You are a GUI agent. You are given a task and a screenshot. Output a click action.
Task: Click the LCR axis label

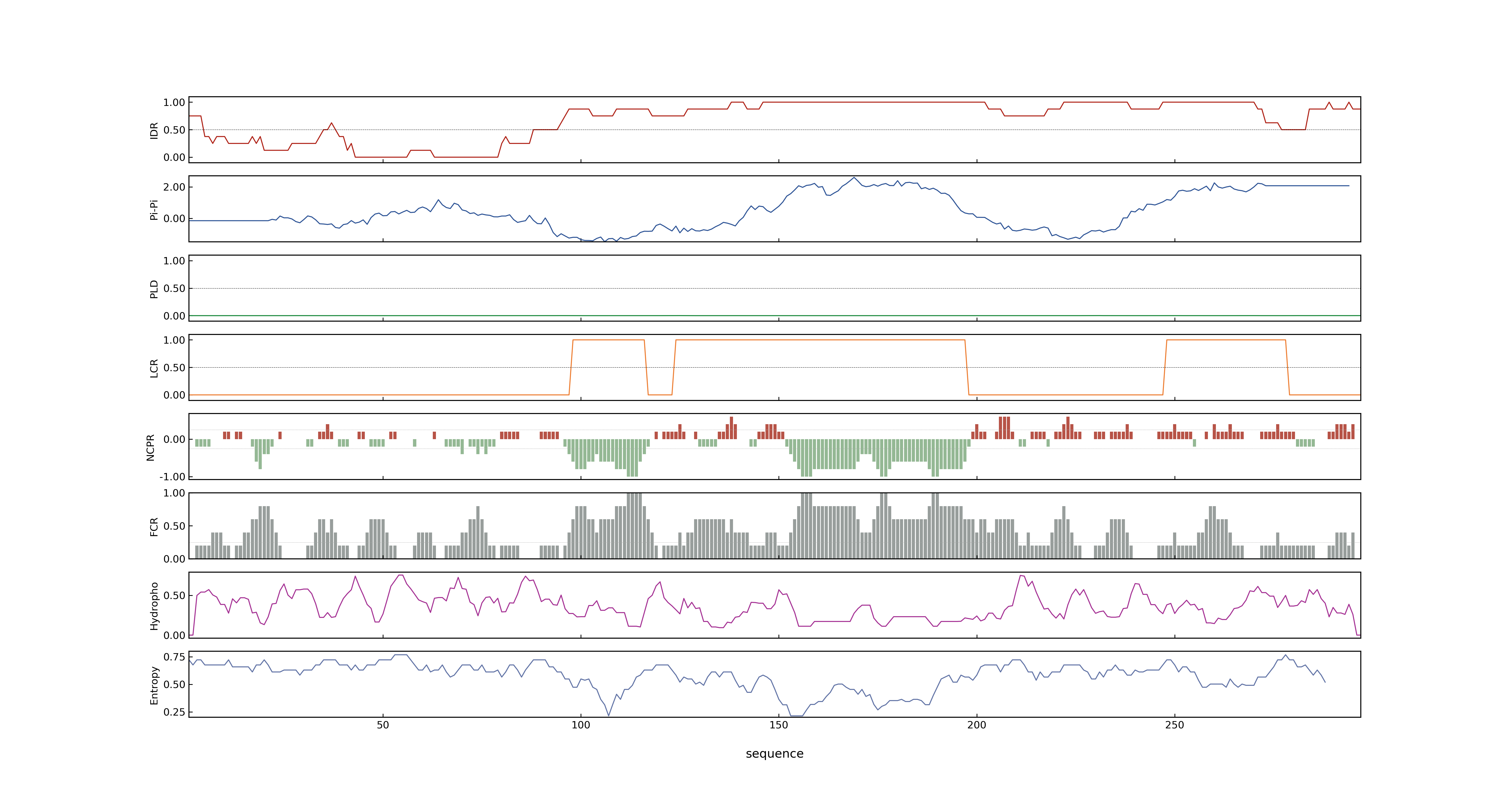[x=154, y=368]
